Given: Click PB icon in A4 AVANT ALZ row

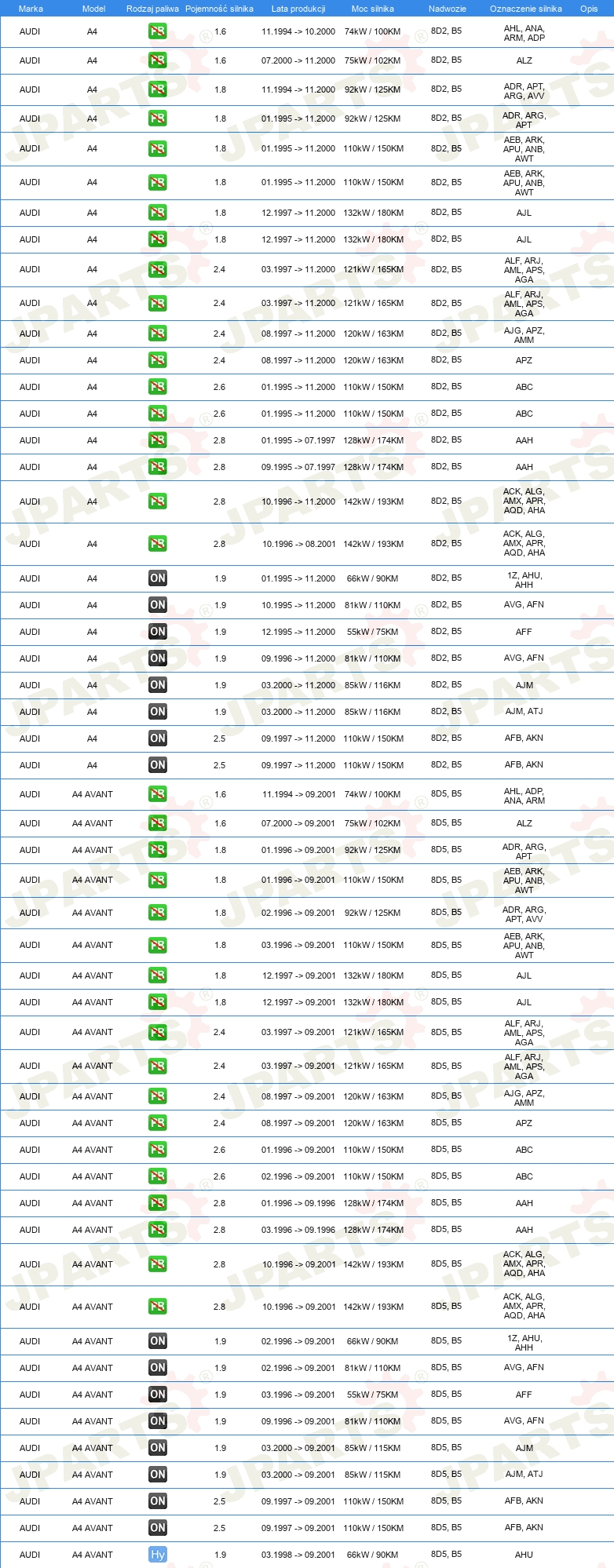Looking at the screenshot, I should pos(157,823).
